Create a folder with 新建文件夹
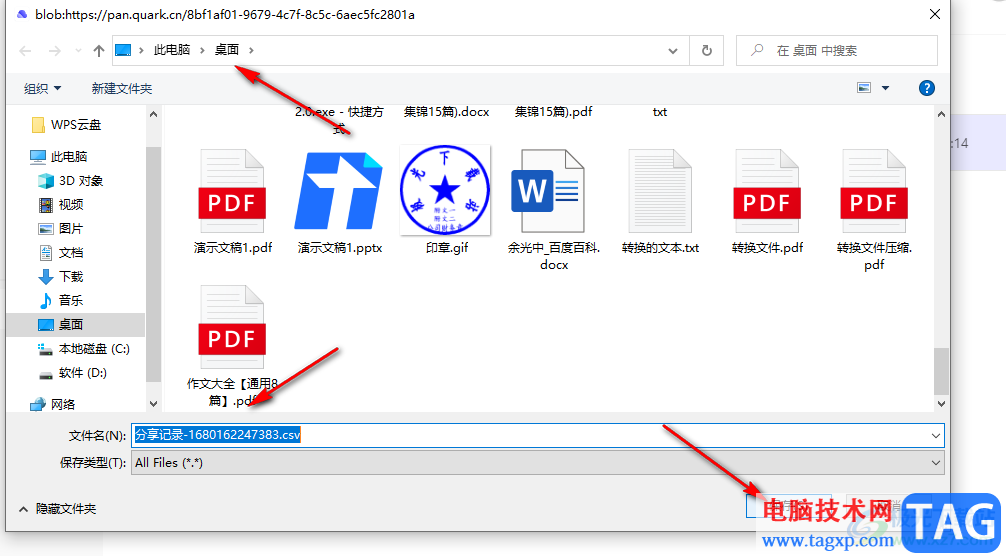The image size is (1006, 556). tap(122, 88)
